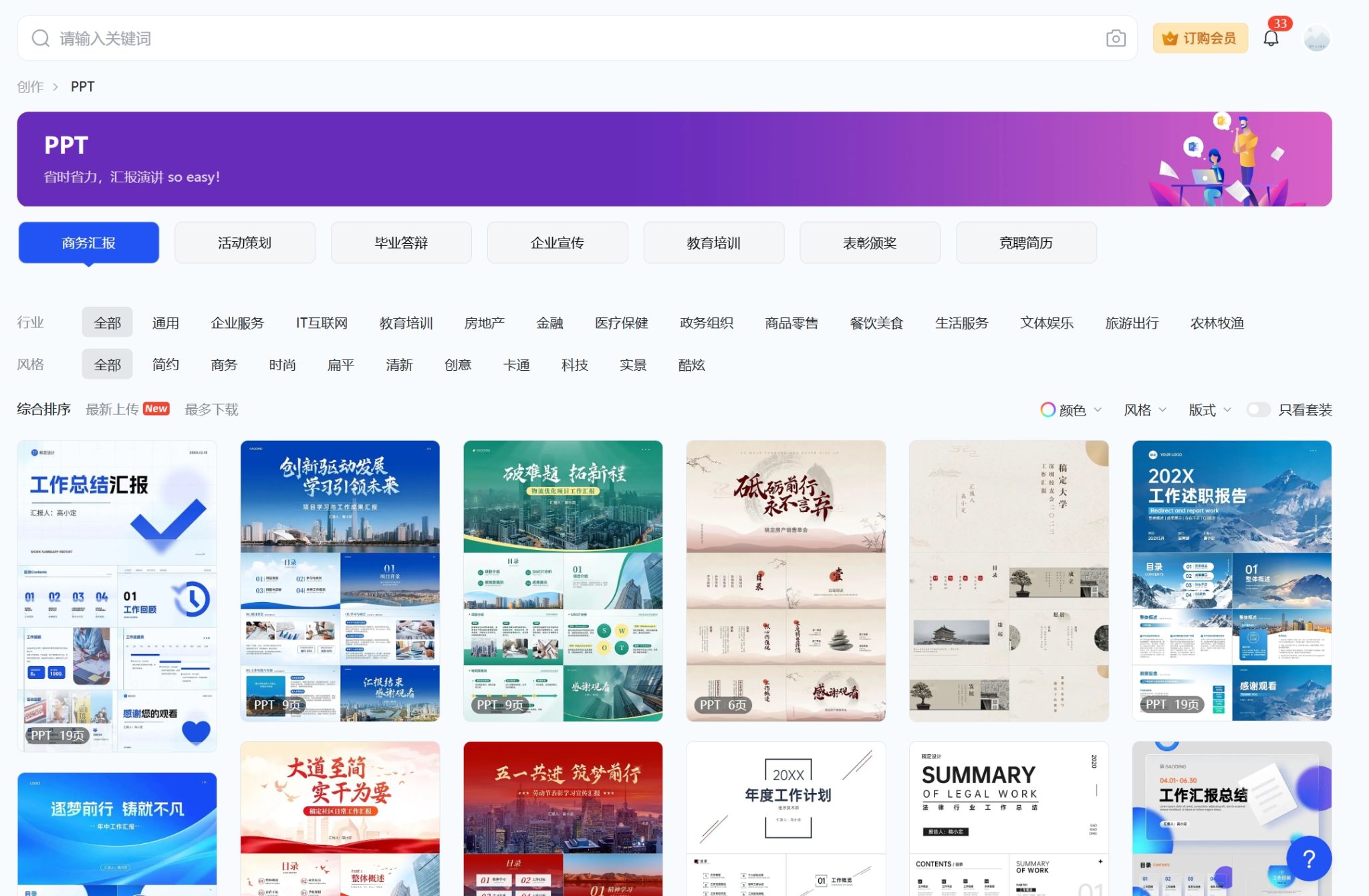Switch to the 毕业答辩 category tab
The width and height of the screenshot is (1369, 896).
pyautogui.click(x=401, y=243)
